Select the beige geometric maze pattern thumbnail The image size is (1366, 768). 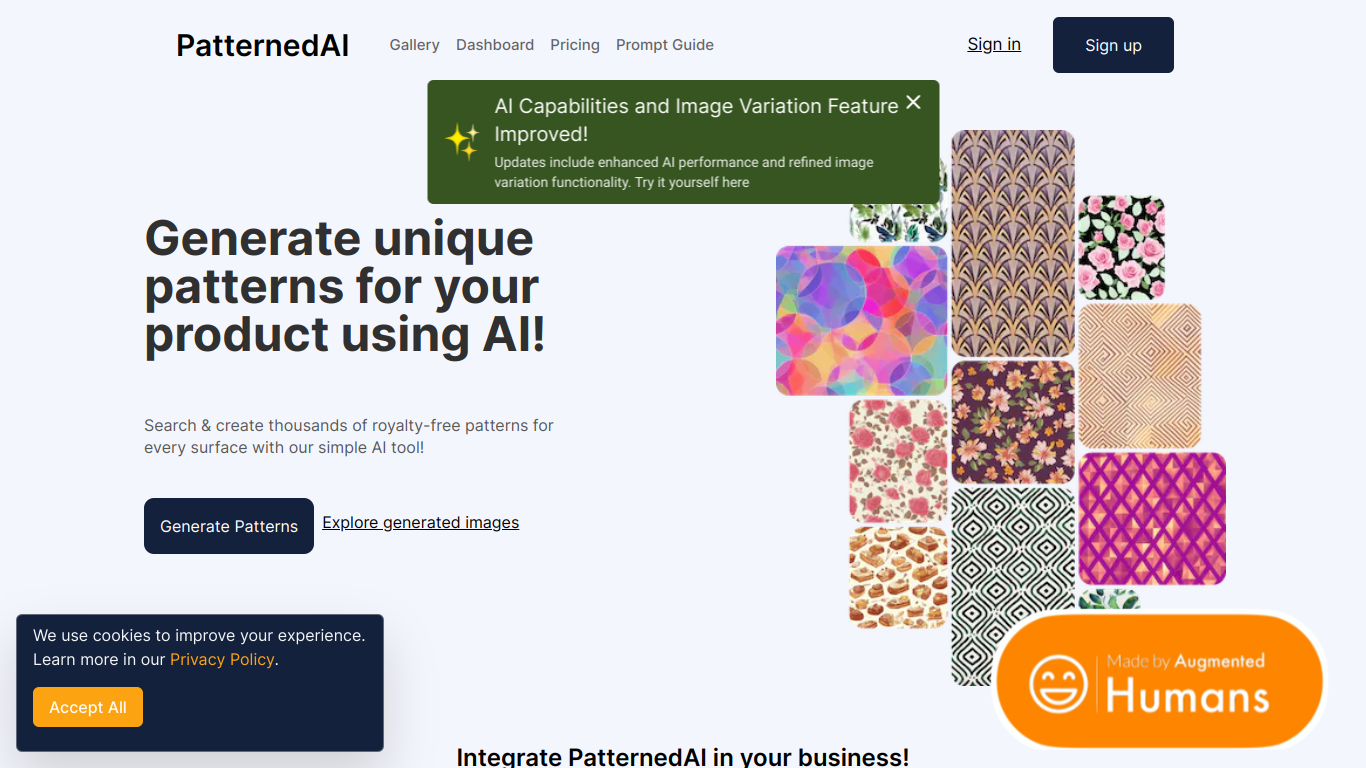[1140, 376]
